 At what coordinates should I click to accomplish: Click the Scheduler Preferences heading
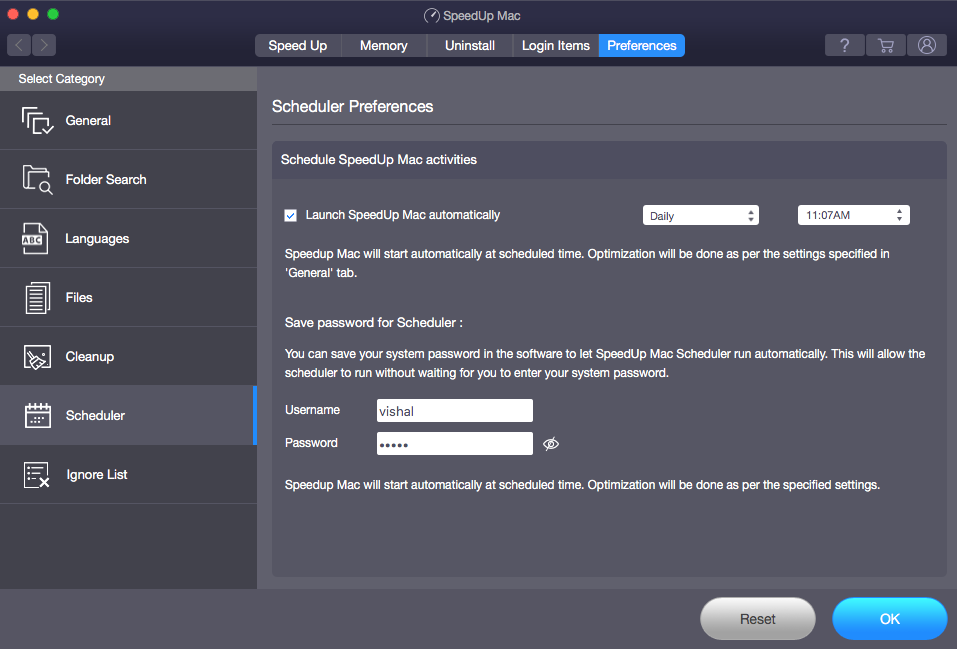point(352,107)
